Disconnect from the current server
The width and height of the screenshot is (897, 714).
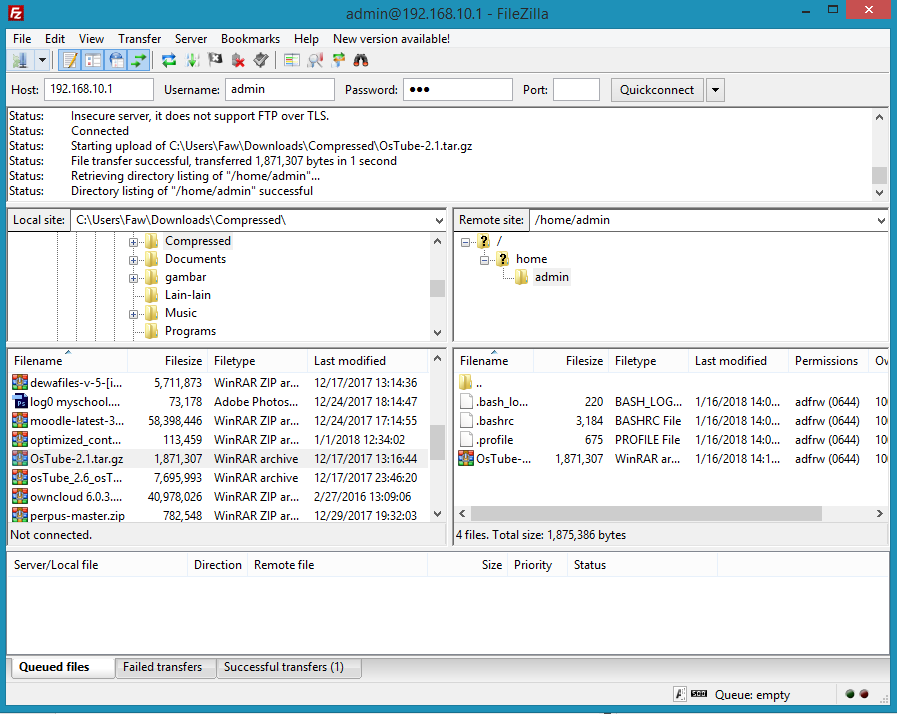238,60
